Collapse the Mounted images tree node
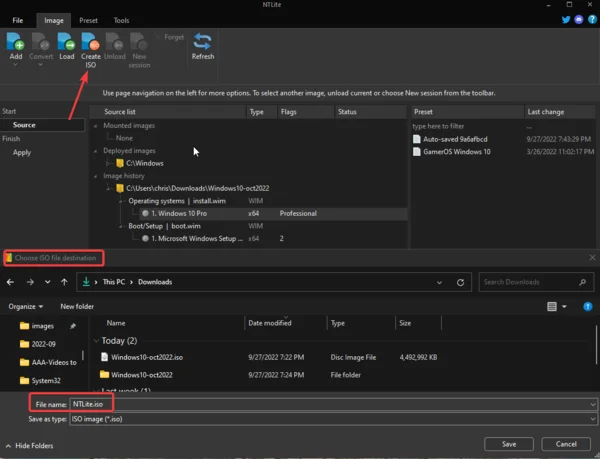 coord(96,126)
